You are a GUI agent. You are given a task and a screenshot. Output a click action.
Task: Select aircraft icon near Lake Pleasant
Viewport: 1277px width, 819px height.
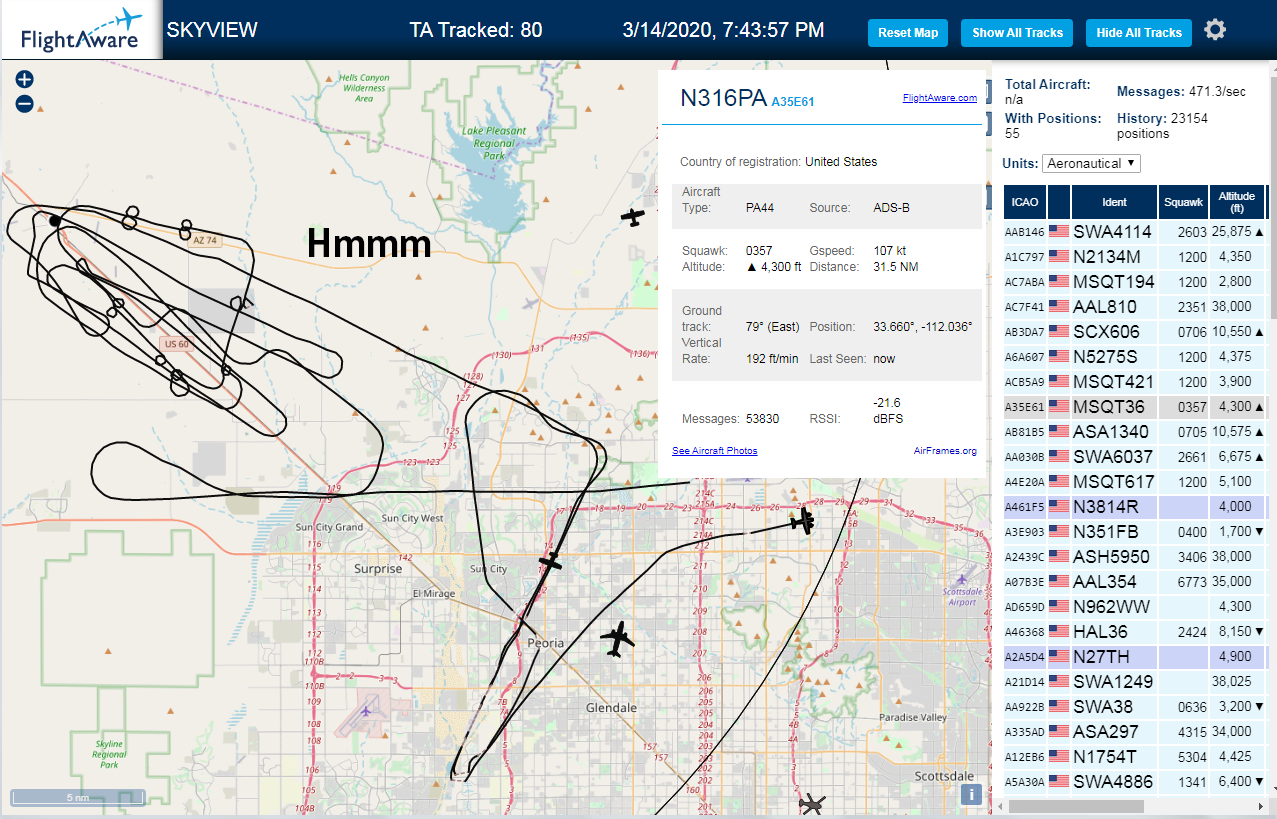point(632,216)
